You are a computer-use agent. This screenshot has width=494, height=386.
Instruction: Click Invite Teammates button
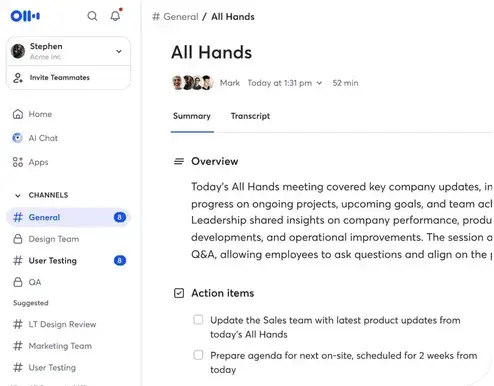click(x=68, y=78)
